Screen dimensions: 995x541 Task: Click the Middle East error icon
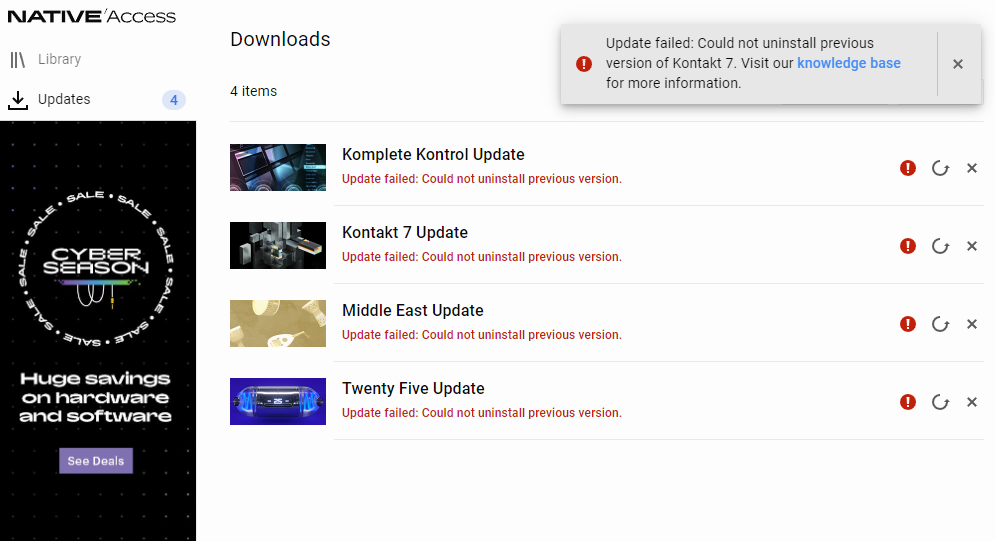pyautogui.click(x=908, y=324)
